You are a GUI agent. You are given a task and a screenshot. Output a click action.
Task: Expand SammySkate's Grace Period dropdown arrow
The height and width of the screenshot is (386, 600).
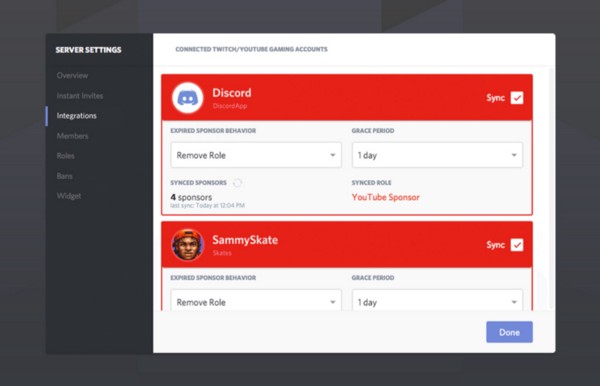514,302
